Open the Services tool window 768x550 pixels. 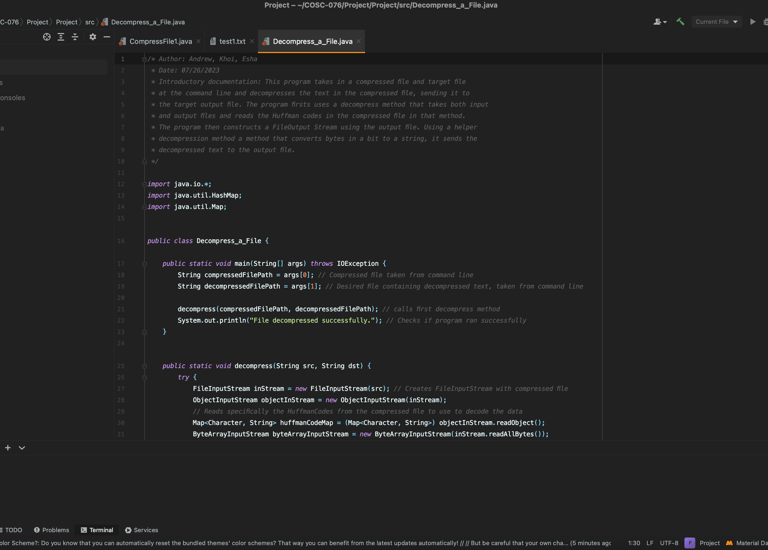(142, 530)
